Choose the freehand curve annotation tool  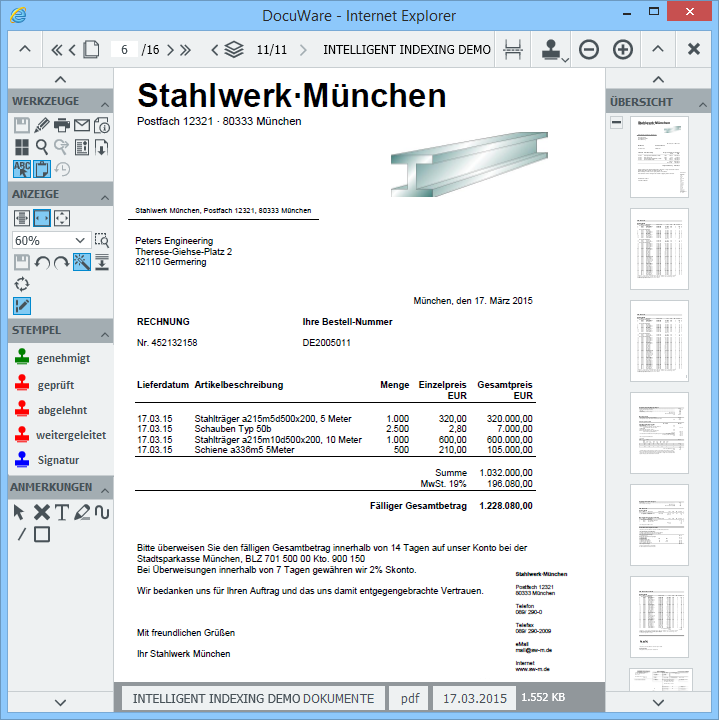[x=101, y=512]
